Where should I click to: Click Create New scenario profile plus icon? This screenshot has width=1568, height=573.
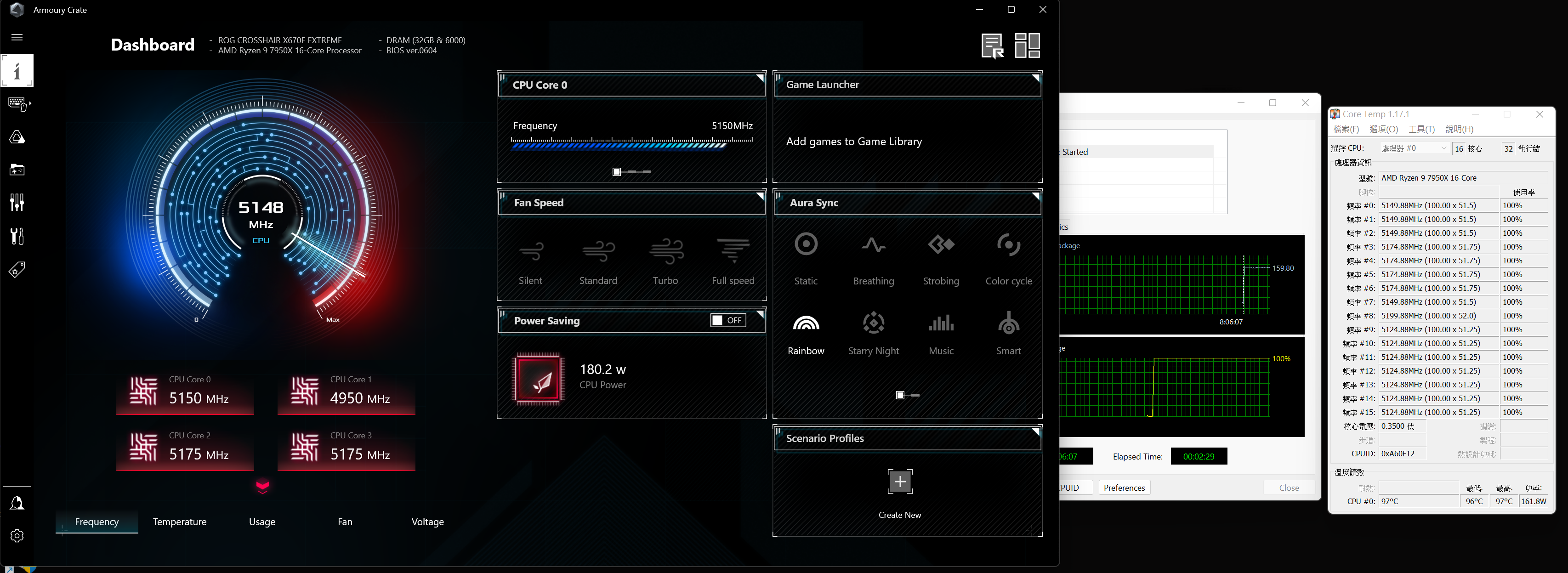(900, 482)
